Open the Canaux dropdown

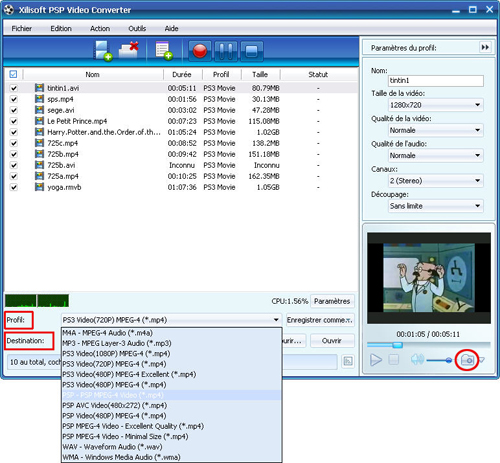[x=436, y=181]
